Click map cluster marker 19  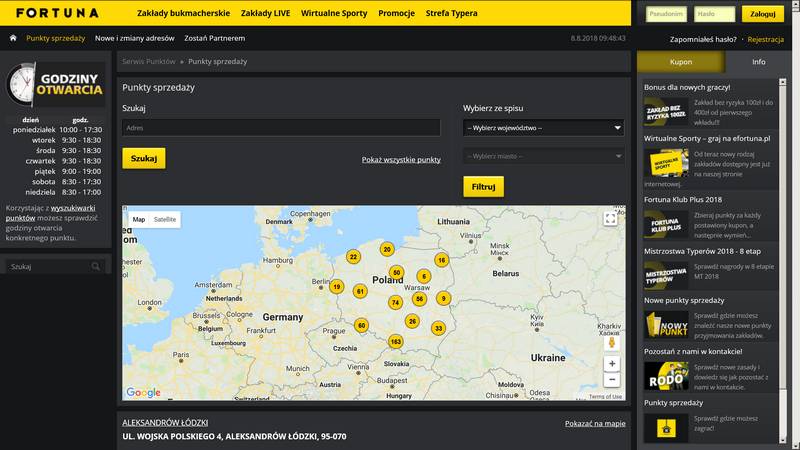pos(336,286)
